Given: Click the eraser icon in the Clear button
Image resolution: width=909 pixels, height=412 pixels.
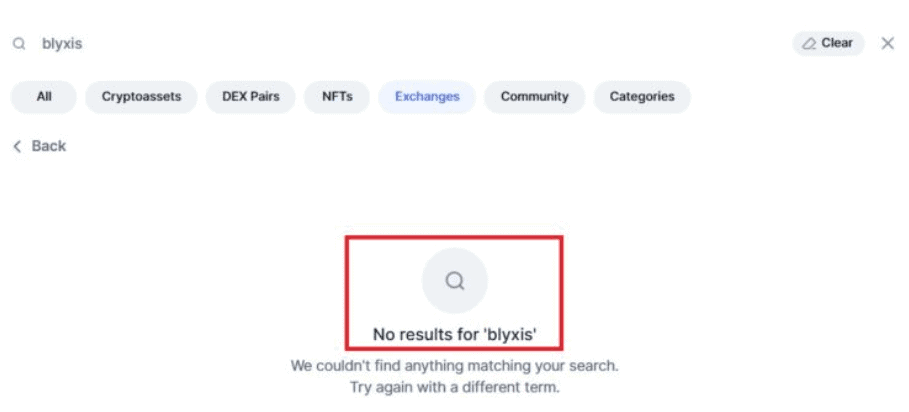Looking at the screenshot, I should tap(809, 44).
